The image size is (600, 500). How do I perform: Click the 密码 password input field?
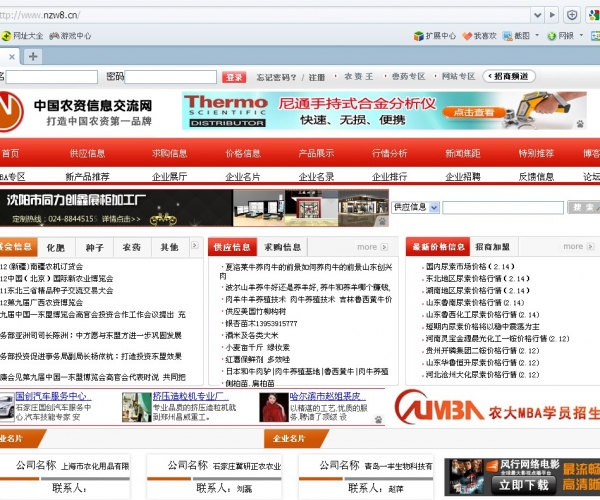tap(171, 77)
